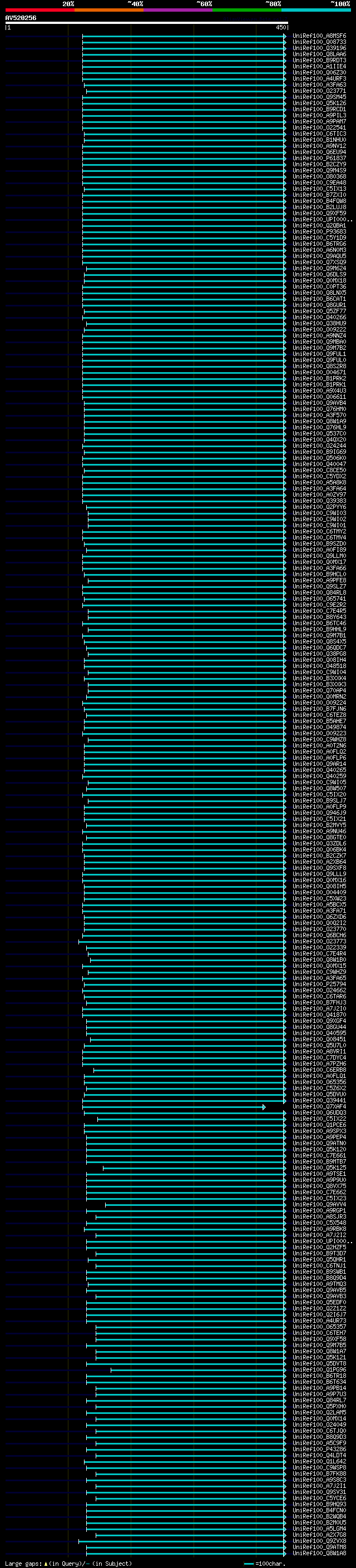Click UniRef100_B9RCD1 entry
356x1568 pixels.
point(319,109)
